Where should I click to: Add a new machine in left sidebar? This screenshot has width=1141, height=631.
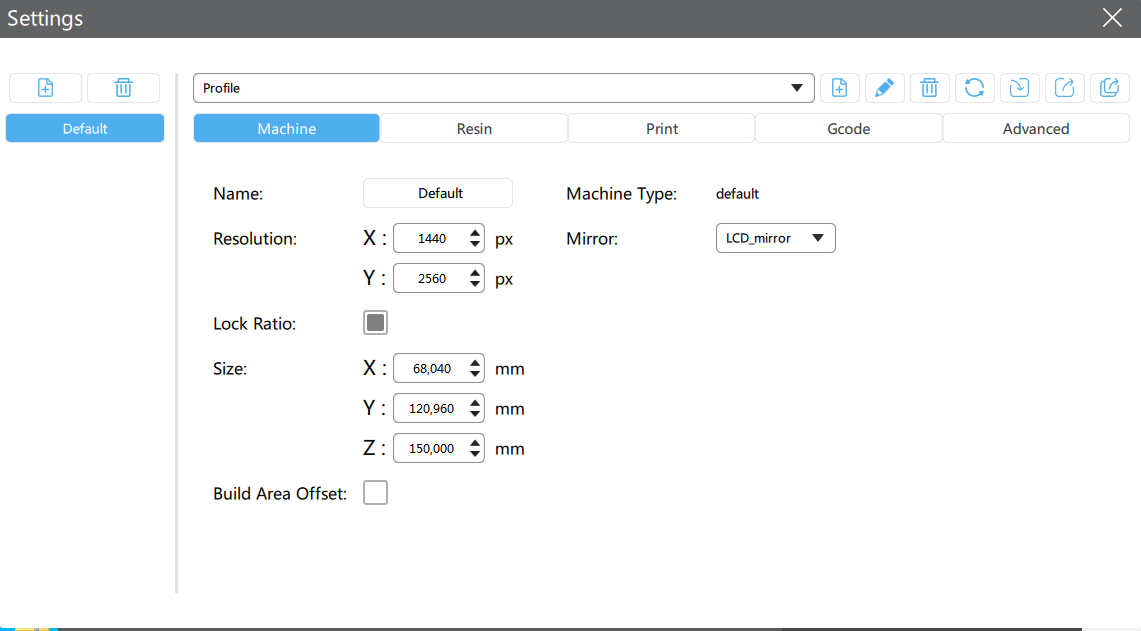click(45, 88)
